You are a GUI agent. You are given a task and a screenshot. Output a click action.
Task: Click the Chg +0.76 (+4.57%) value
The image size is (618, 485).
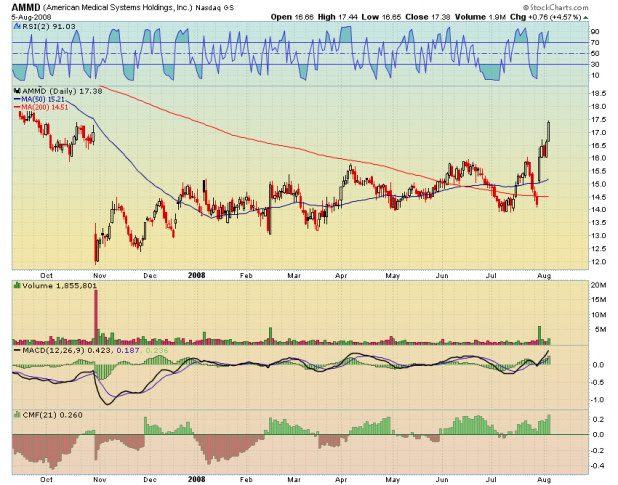pyautogui.click(x=545, y=17)
